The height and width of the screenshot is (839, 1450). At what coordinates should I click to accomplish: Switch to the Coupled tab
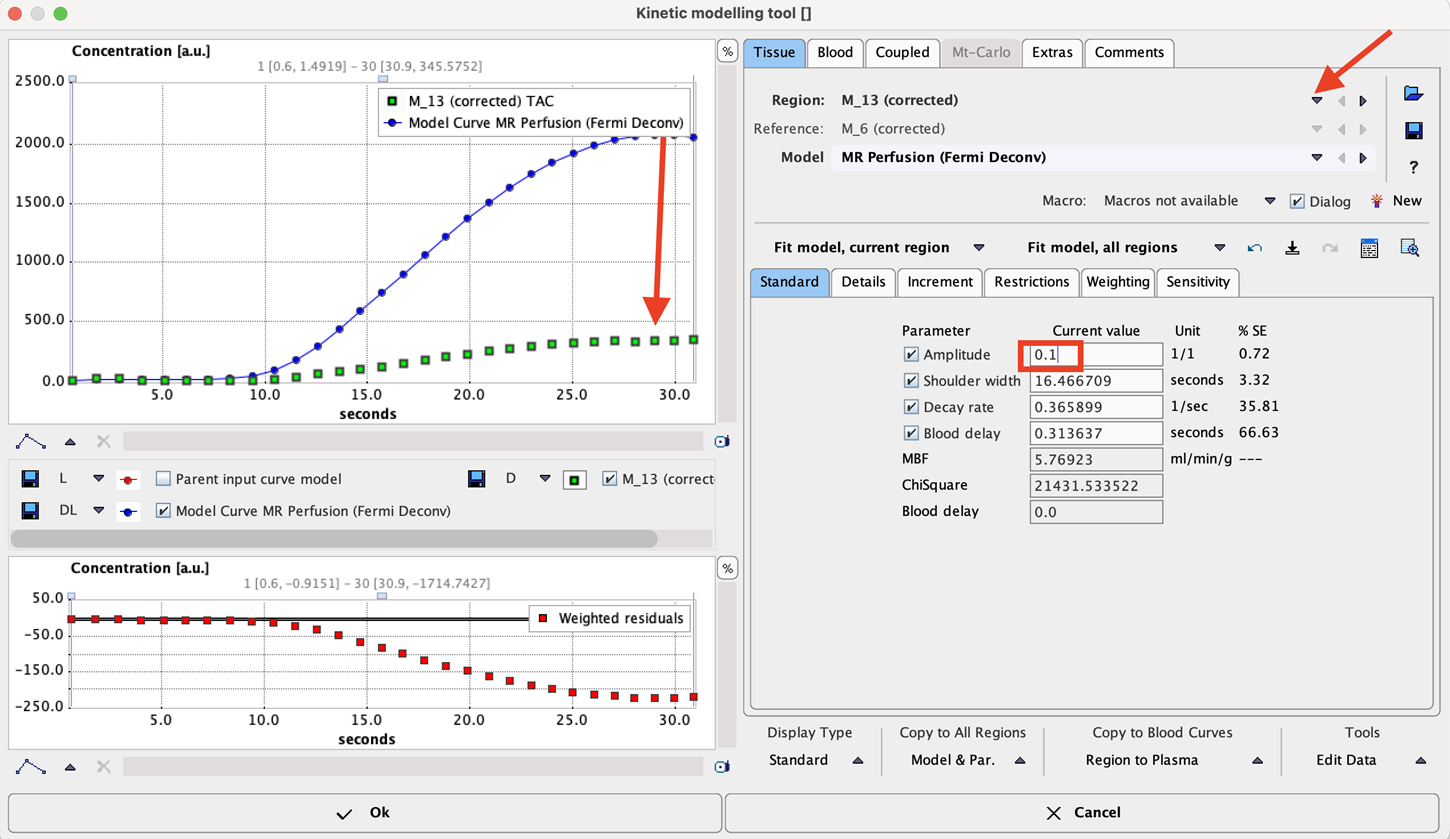coord(903,52)
